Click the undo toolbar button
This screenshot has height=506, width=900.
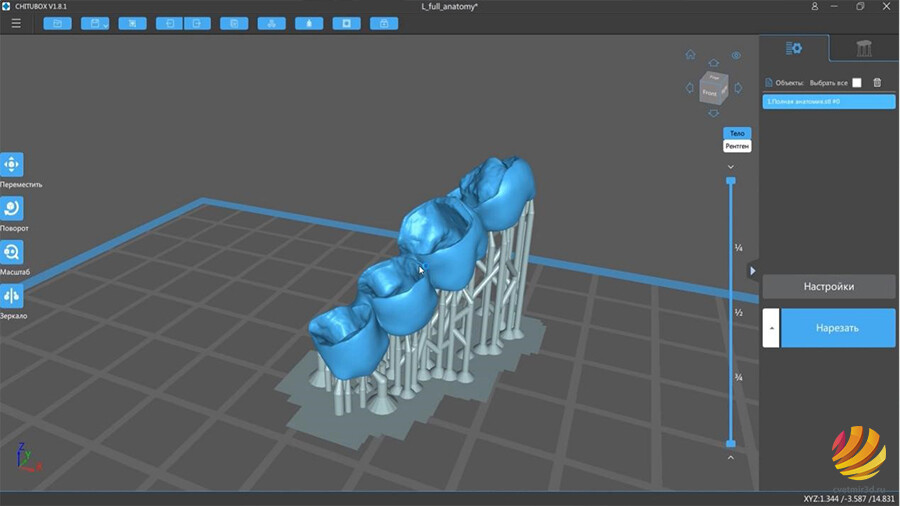pyautogui.click(x=169, y=24)
